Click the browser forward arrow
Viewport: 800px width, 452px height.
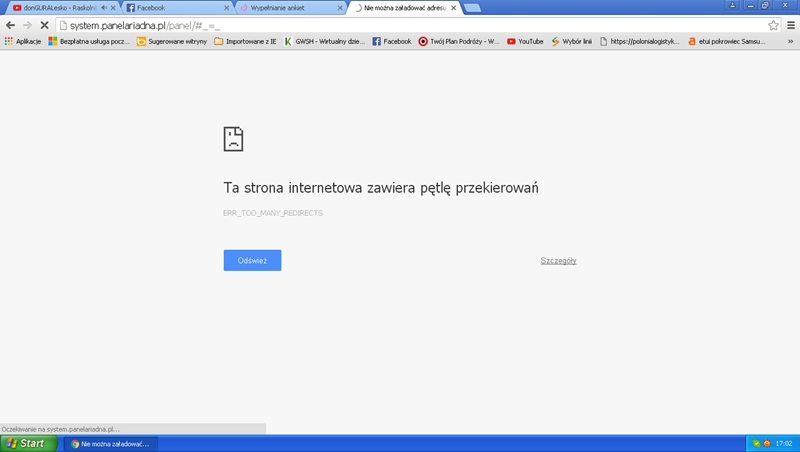(x=27, y=25)
